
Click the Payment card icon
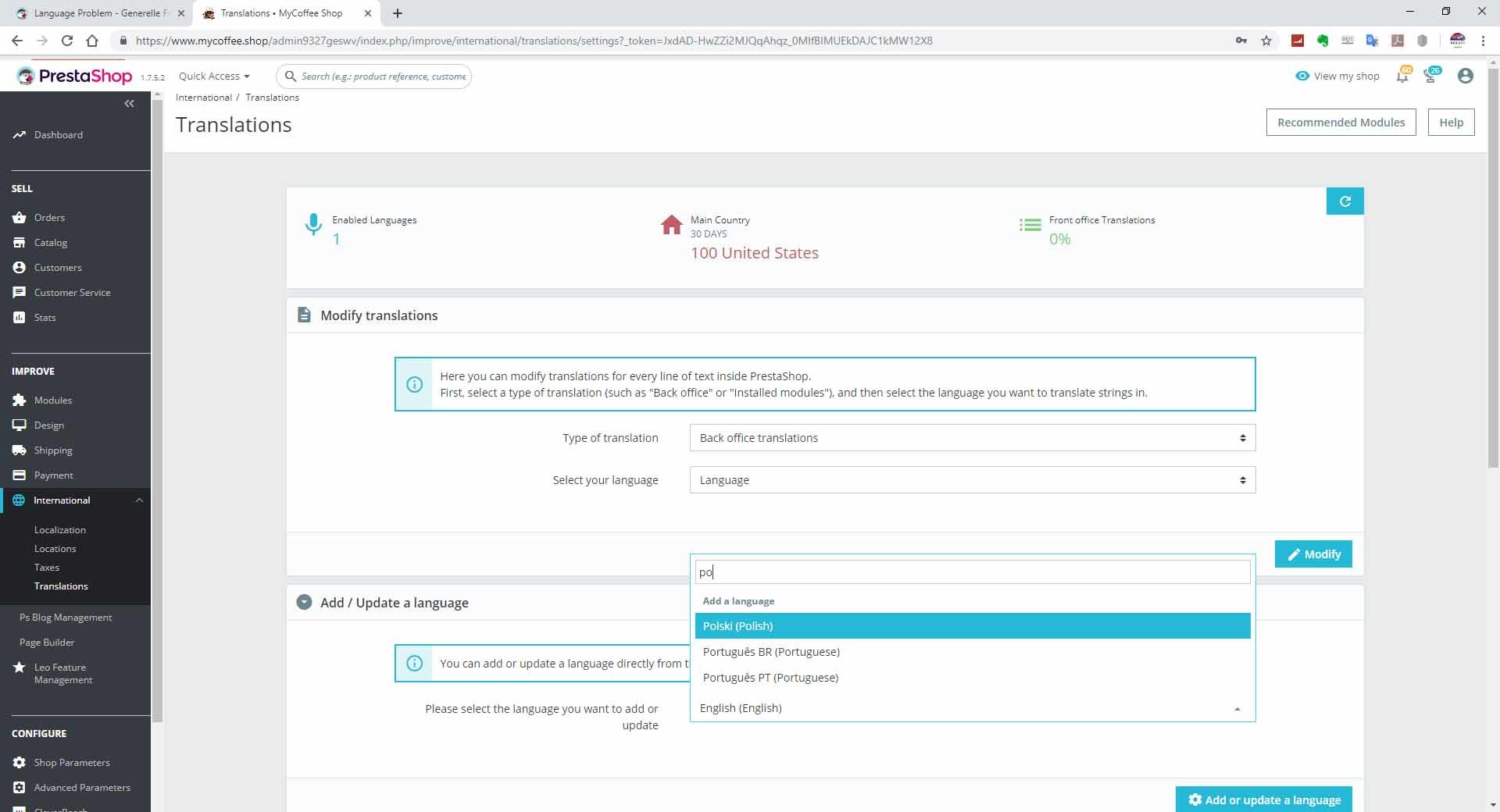pos(20,475)
